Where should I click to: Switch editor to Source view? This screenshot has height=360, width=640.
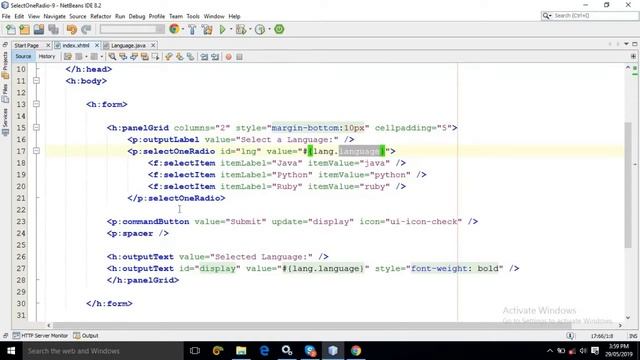pos(23,56)
